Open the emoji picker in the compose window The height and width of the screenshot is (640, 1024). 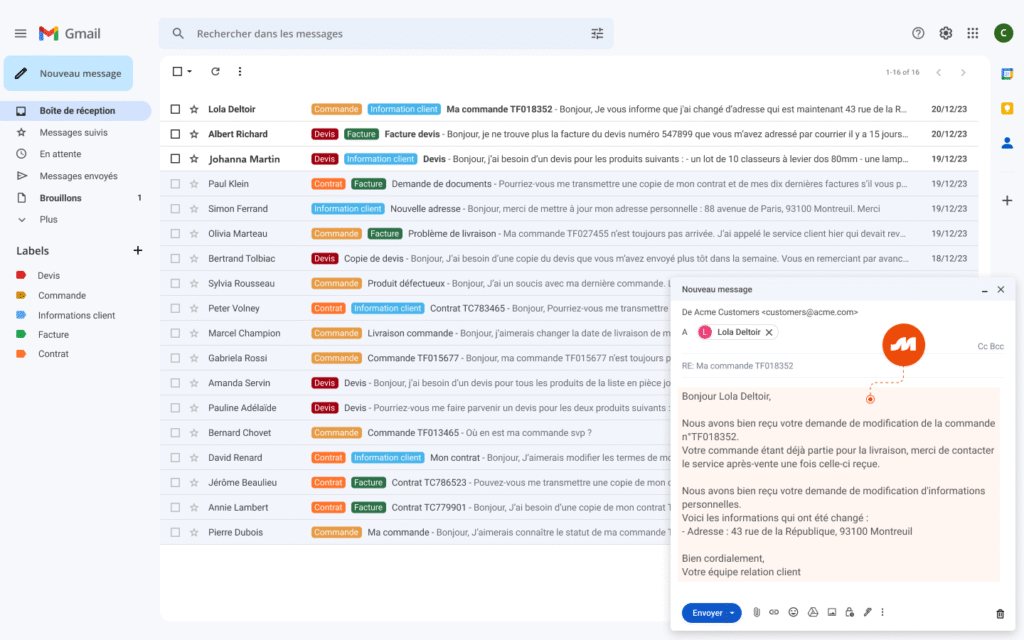(793, 612)
